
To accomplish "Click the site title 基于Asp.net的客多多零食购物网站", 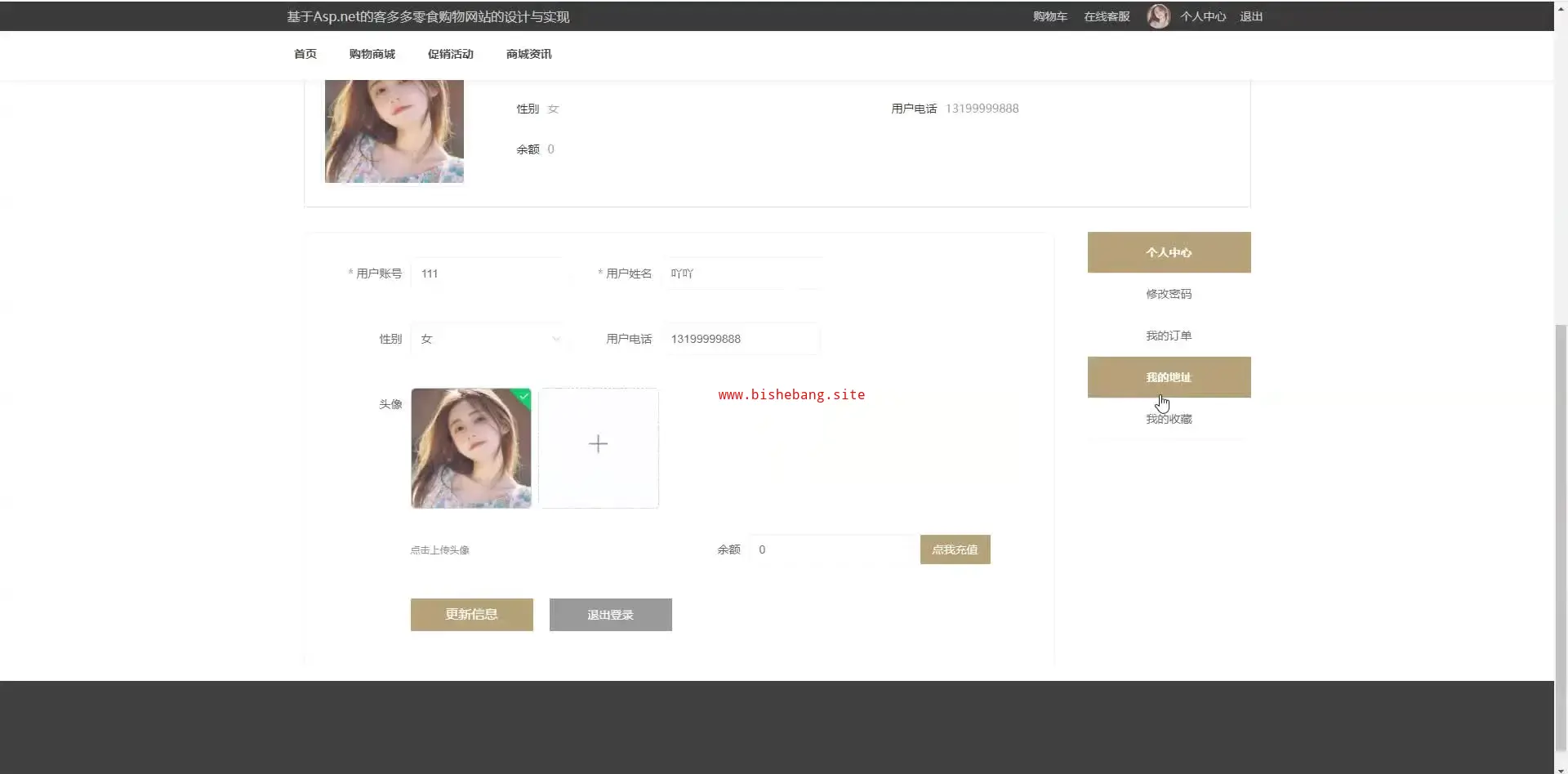I will pyautogui.click(x=428, y=16).
